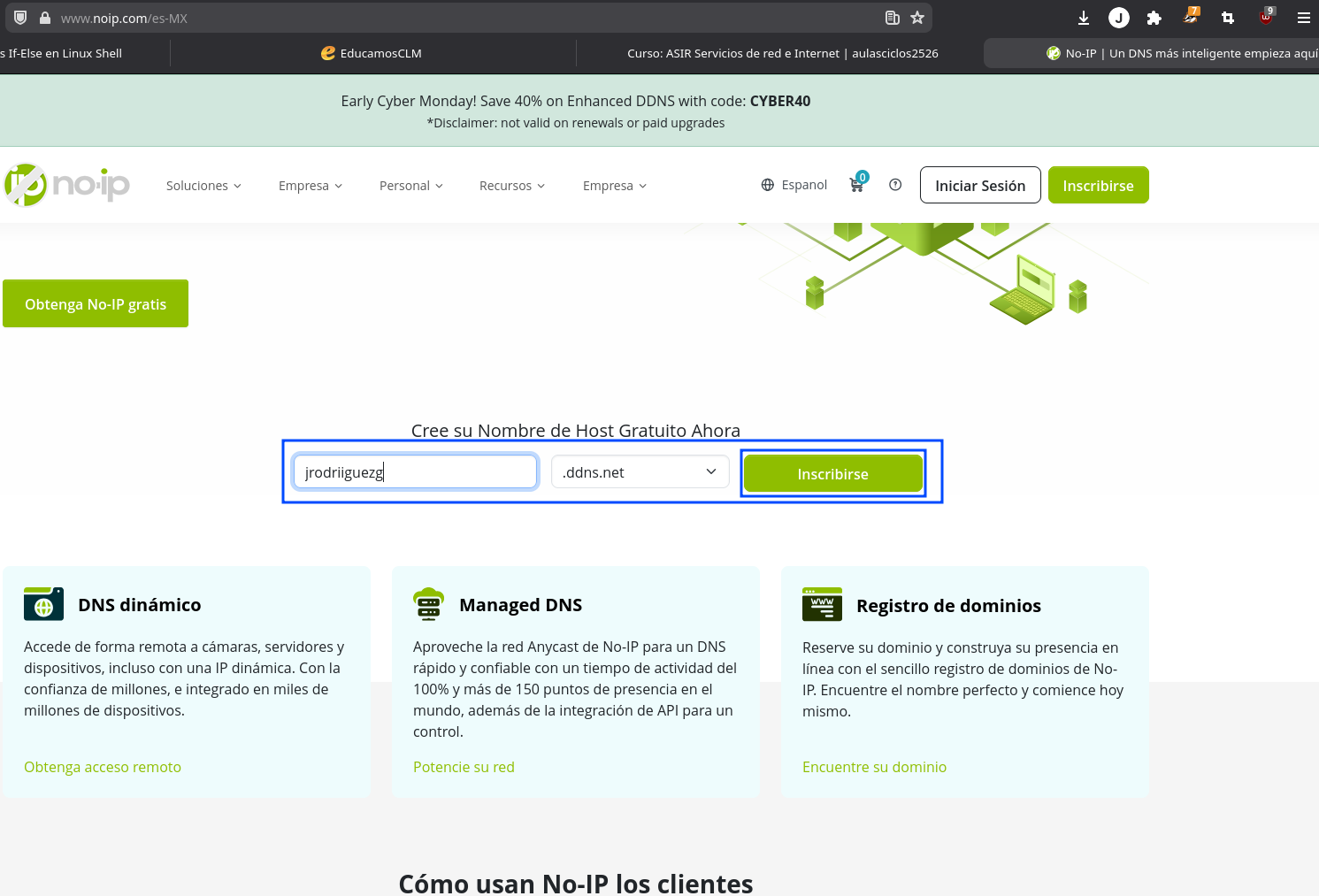1319x896 pixels.
Task: Click the padlock site security icon
Action: point(45,18)
